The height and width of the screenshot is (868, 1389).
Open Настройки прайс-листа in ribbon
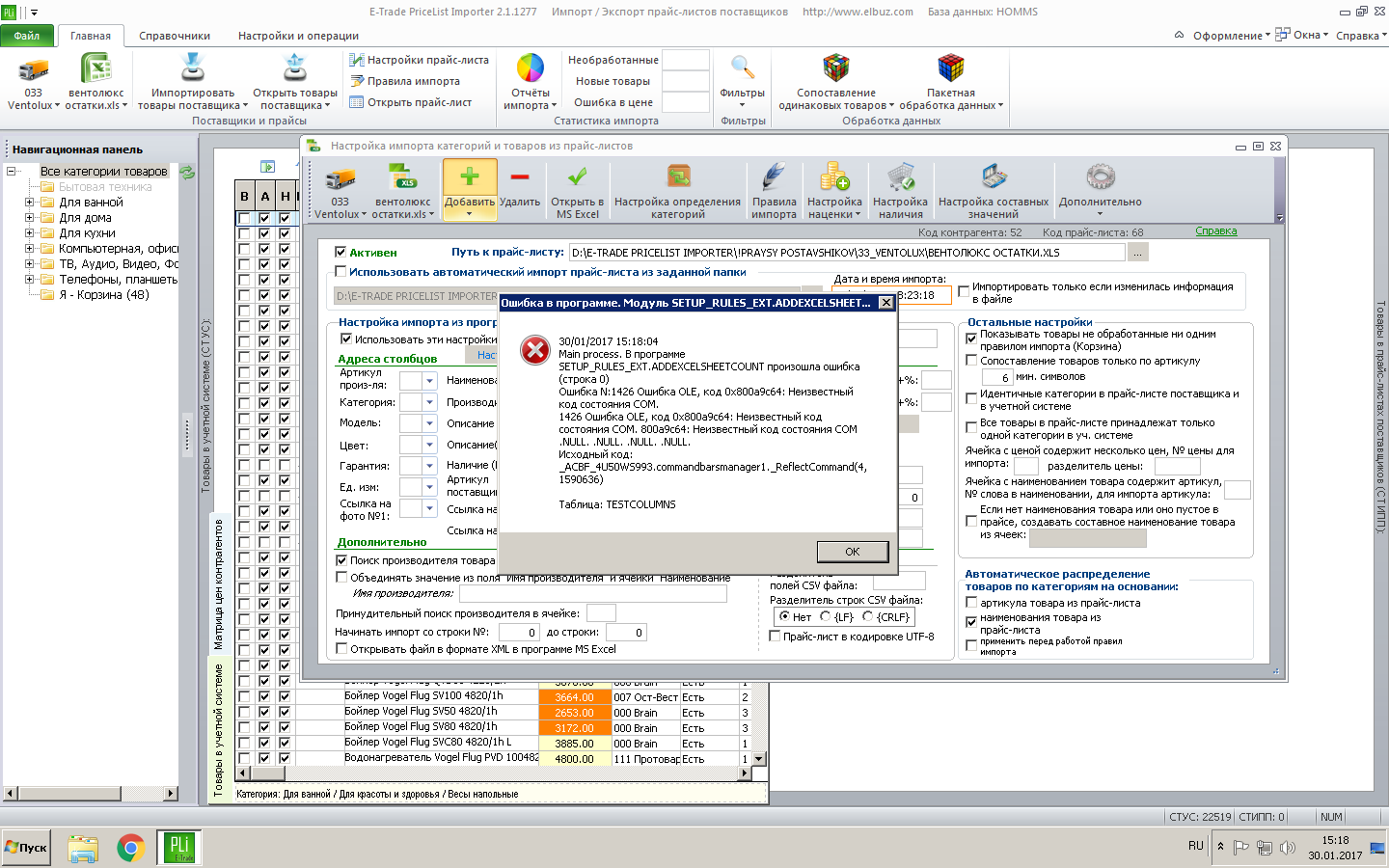click(419, 60)
